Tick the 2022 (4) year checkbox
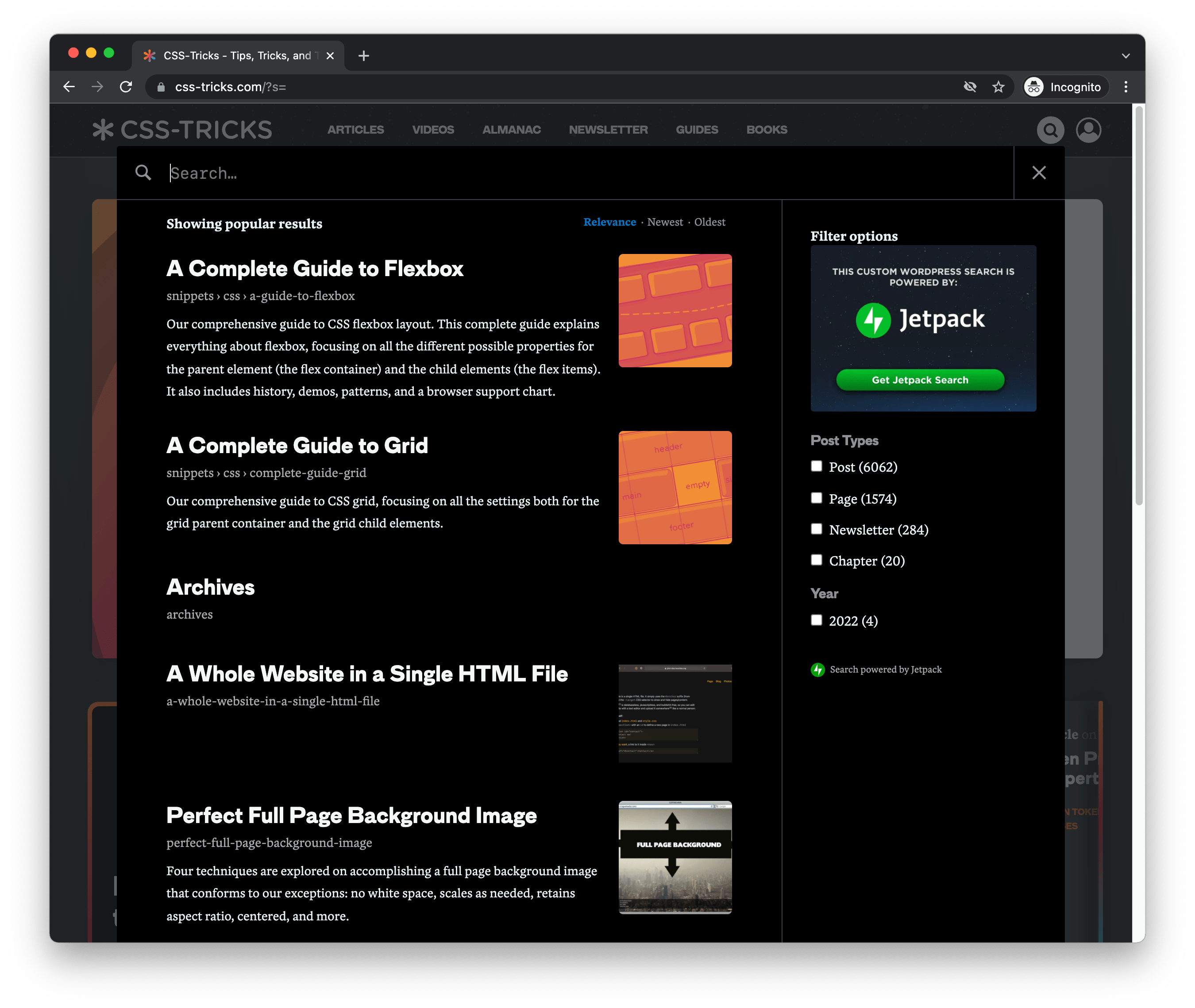This screenshot has height=1008, width=1195. [816, 620]
